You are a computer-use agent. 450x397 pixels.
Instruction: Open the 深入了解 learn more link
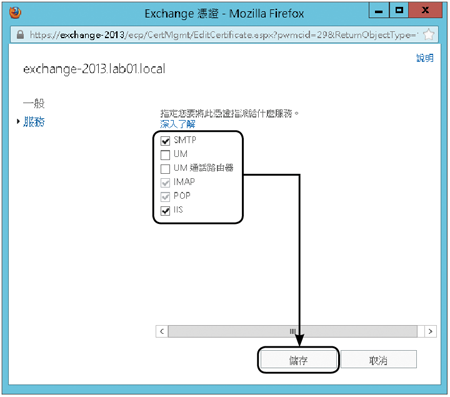pyautogui.click(x=178, y=124)
